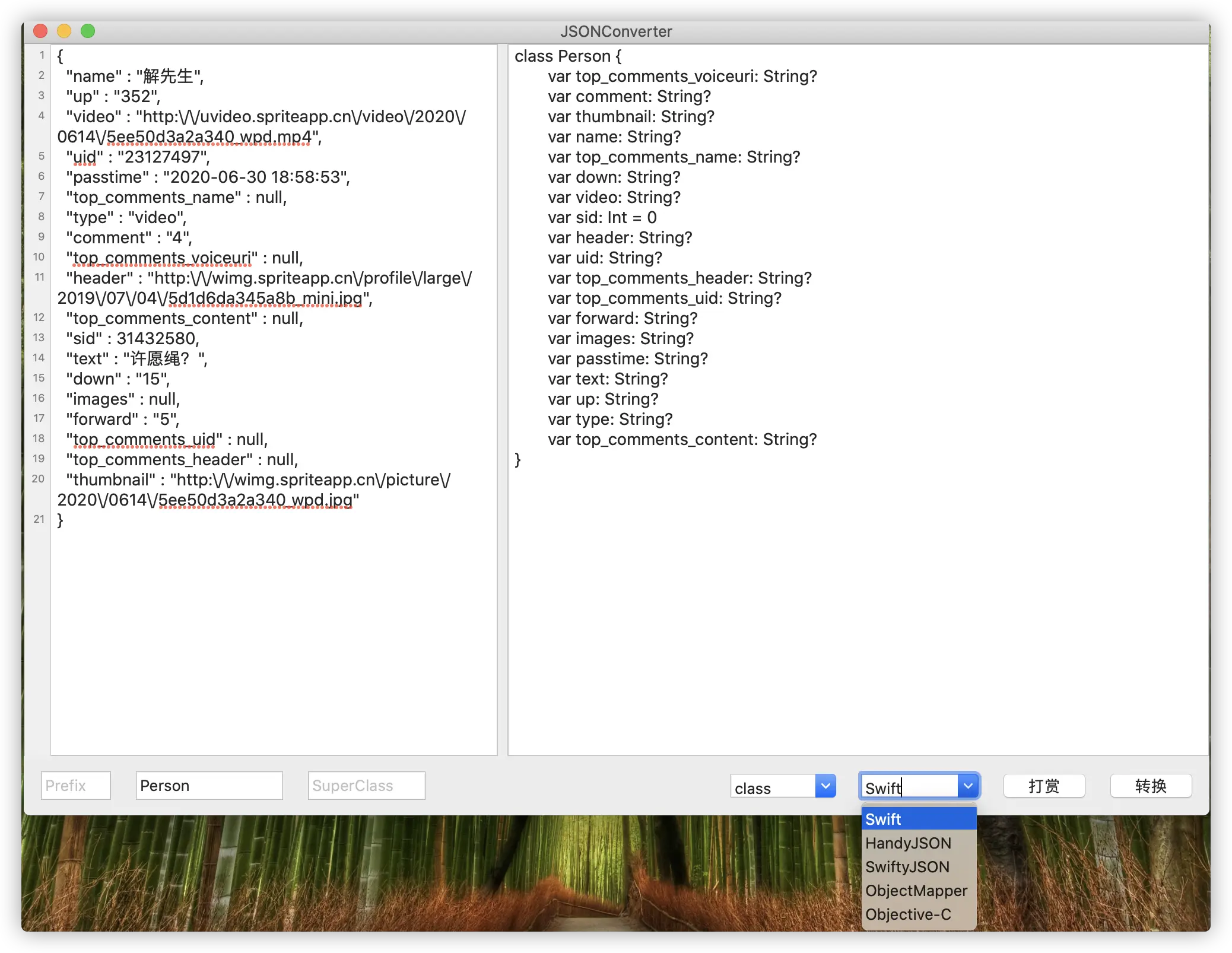Pick ObjectMapper in the language list

(917, 890)
